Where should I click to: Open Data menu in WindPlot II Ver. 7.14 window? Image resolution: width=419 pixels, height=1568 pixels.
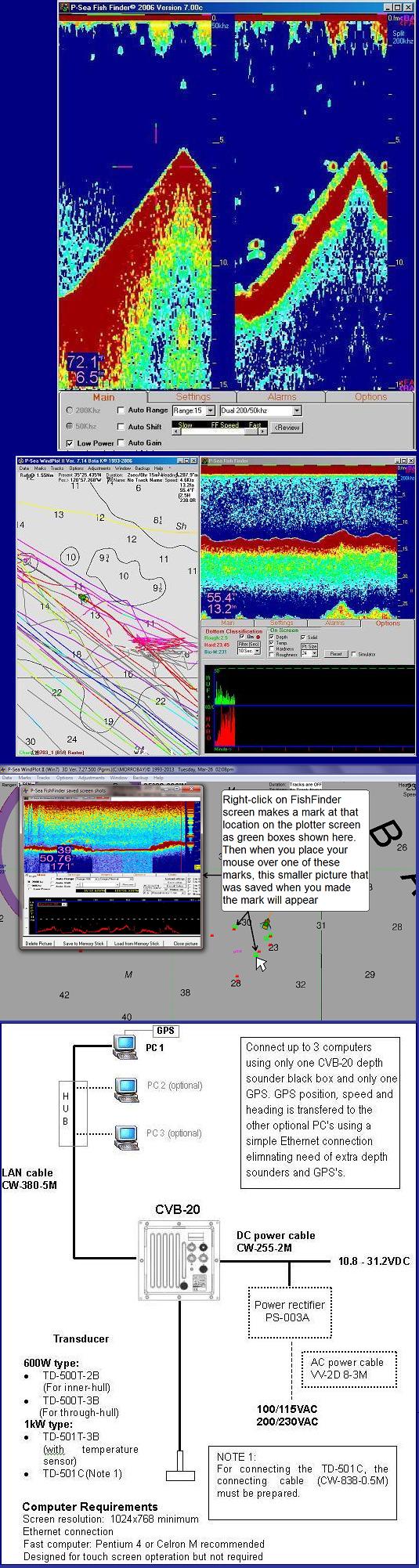point(23,468)
